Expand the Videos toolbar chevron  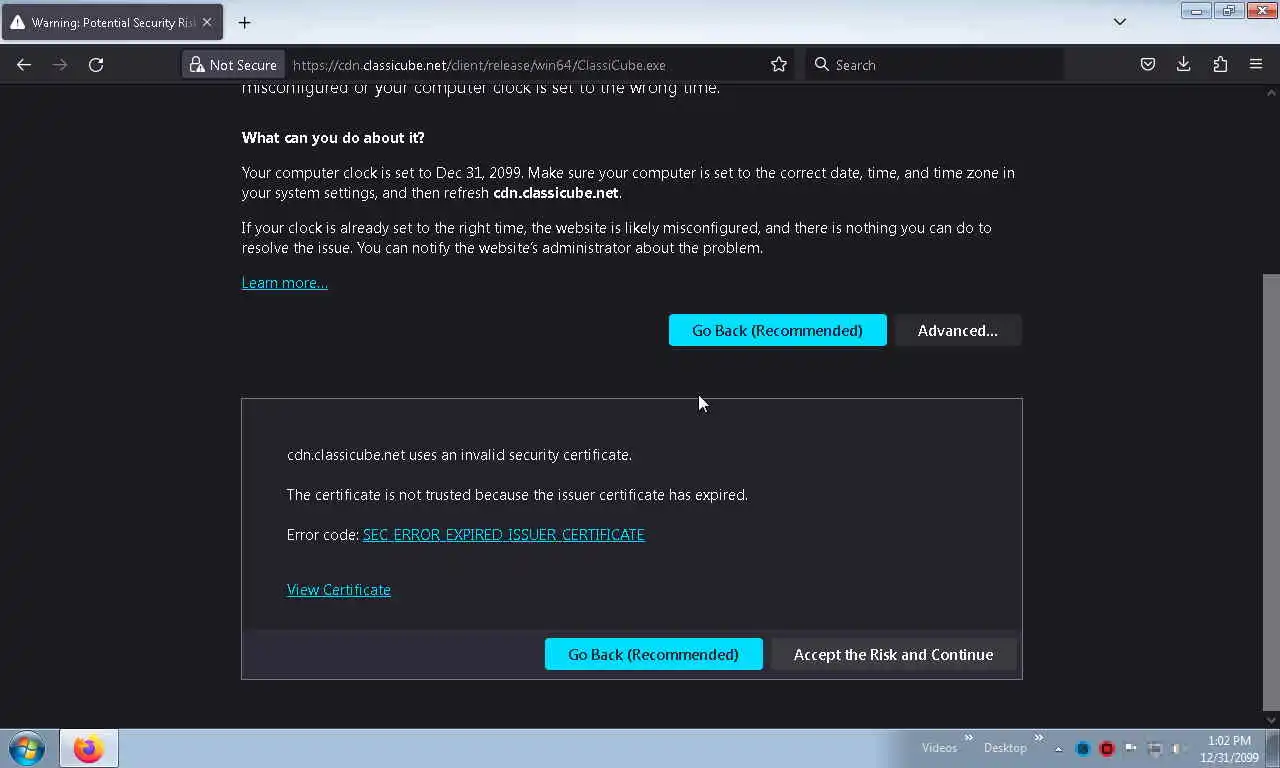tap(968, 738)
